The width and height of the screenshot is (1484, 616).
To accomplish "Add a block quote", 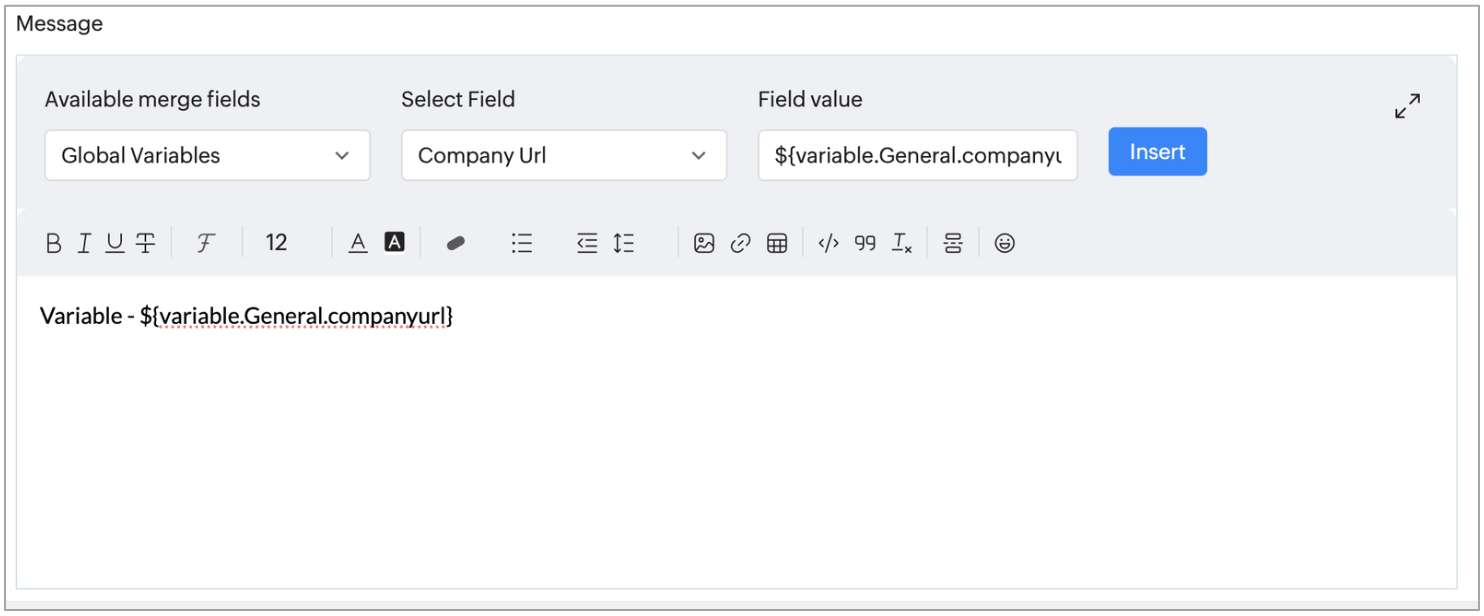I will coord(865,243).
